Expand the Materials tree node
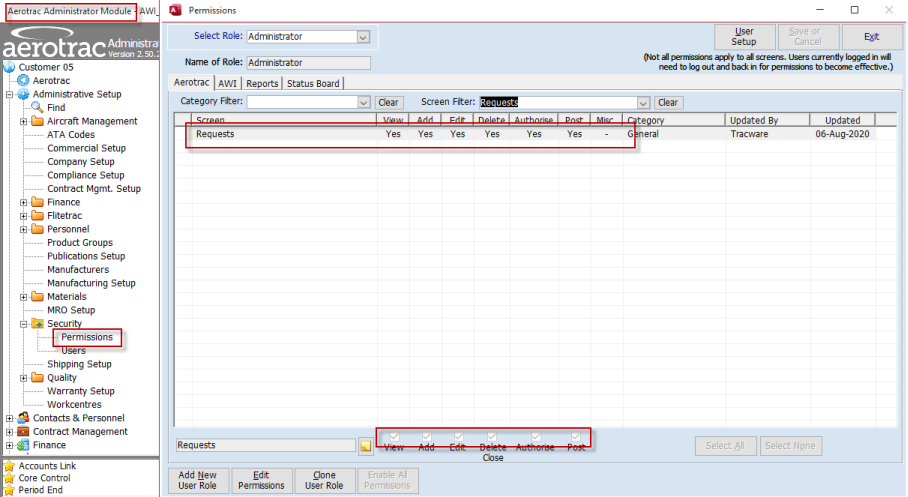Image resolution: width=908 pixels, height=497 pixels. 24,297
